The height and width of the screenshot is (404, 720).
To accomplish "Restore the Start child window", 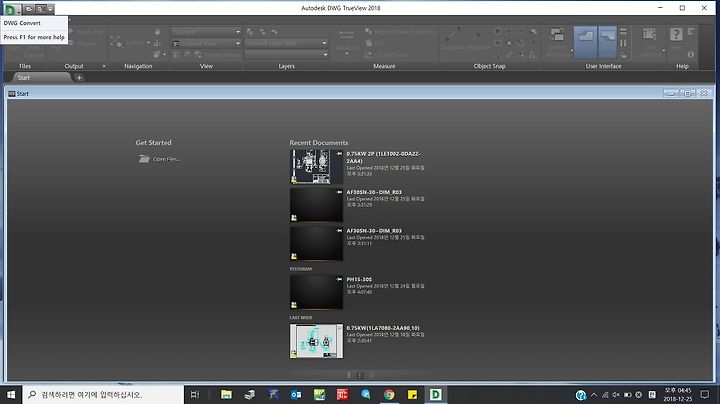I will pyautogui.click(x=687, y=93).
